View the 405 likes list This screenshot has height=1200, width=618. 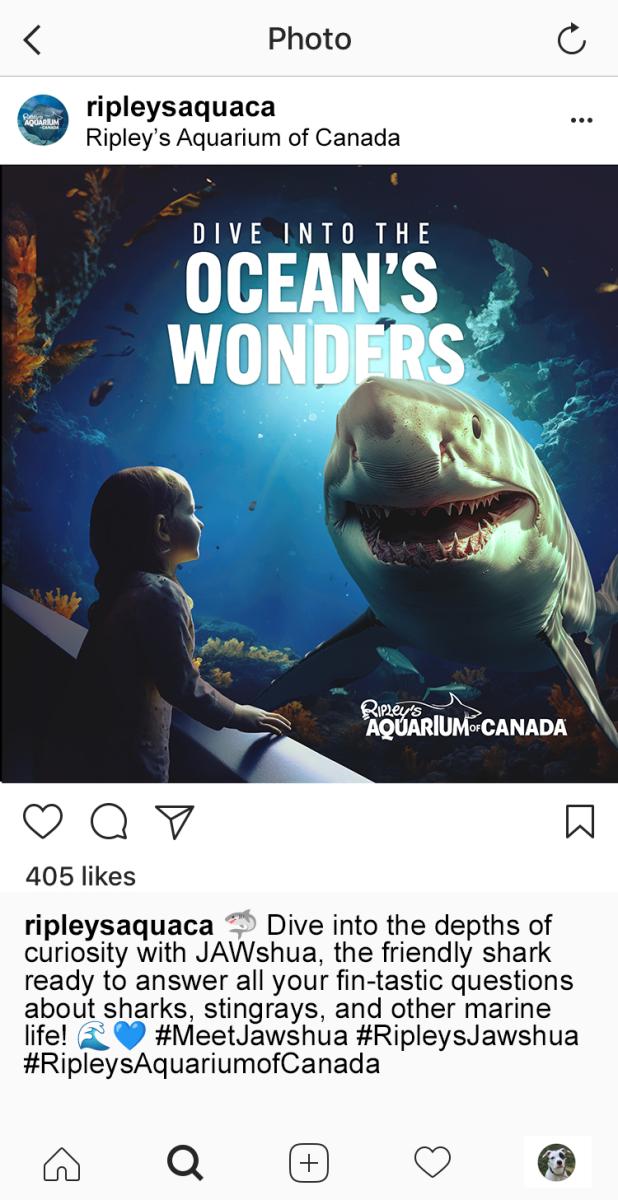[x=80, y=876]
